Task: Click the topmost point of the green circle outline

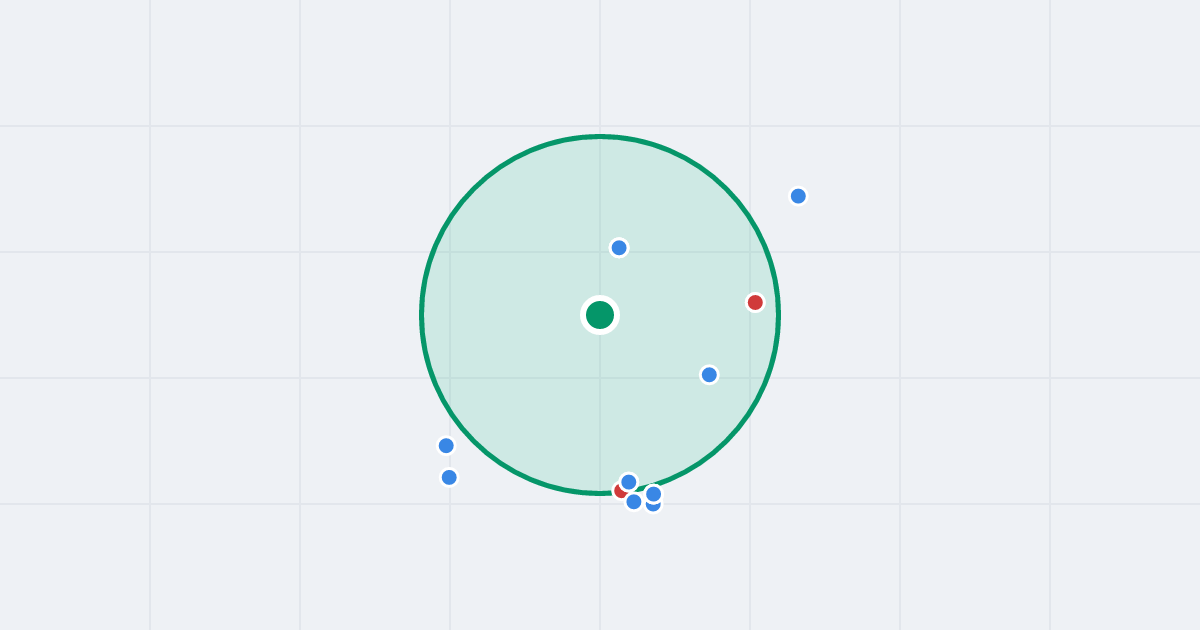Action: [600, 136]
